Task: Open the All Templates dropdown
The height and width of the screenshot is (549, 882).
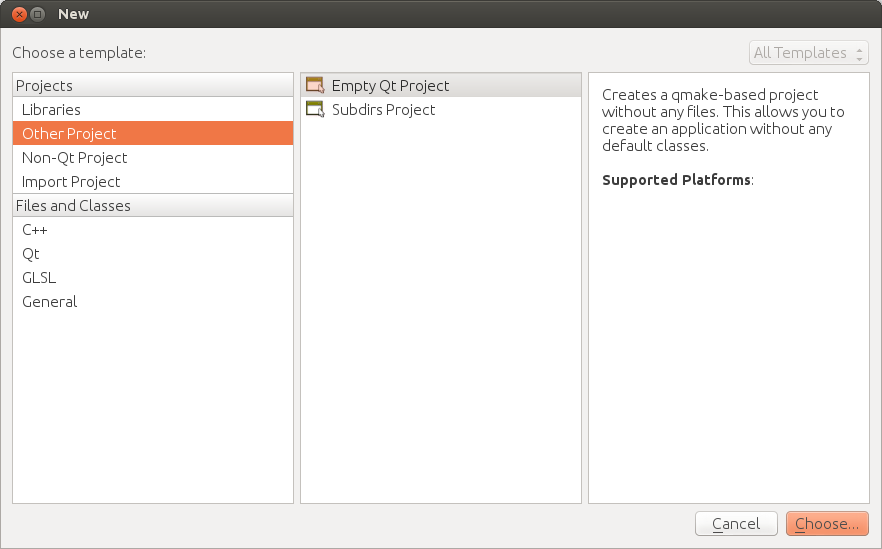Action: [808, 53]
